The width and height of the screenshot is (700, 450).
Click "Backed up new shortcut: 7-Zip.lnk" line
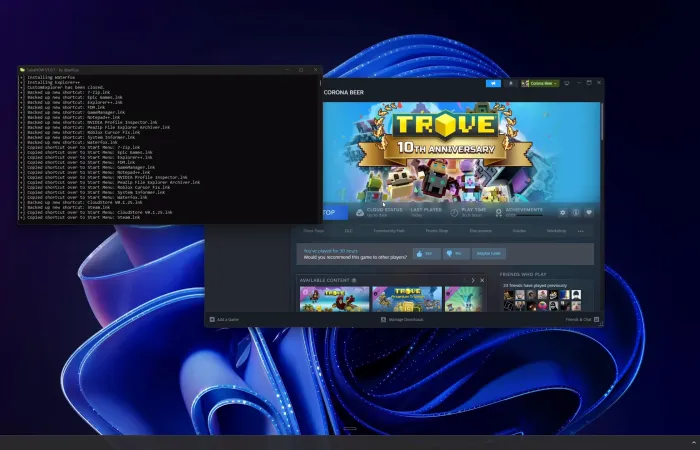69,92
